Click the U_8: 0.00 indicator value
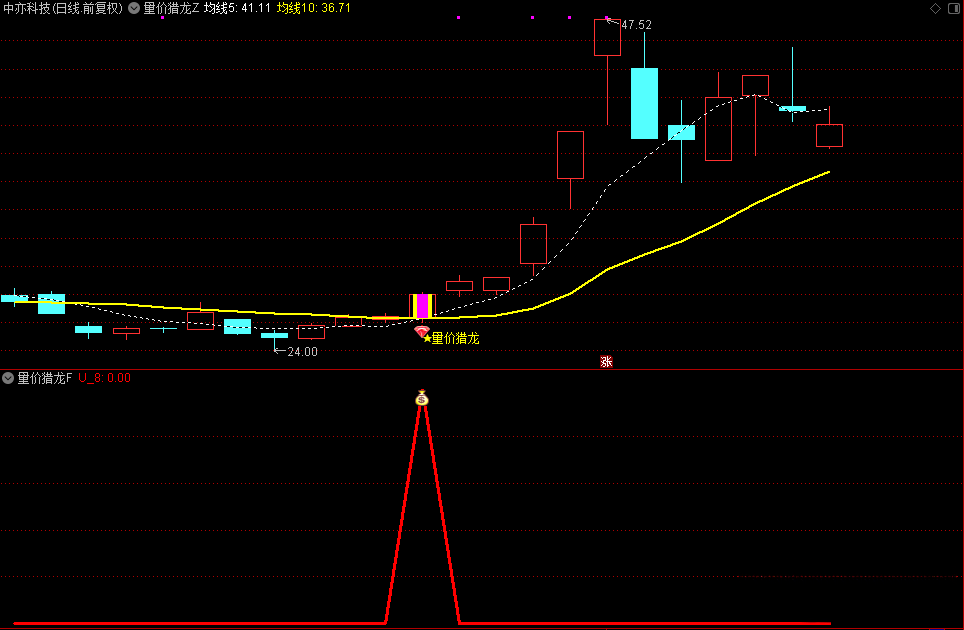 pos(105,378)
